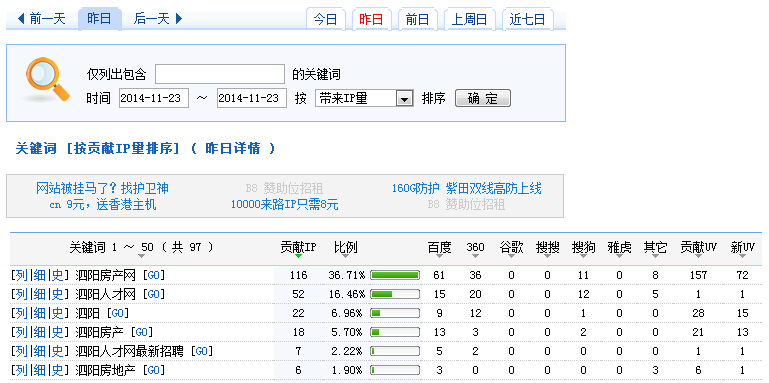Click the 确定 button
This screenshot has height=383, width=769.
point(483,98)
